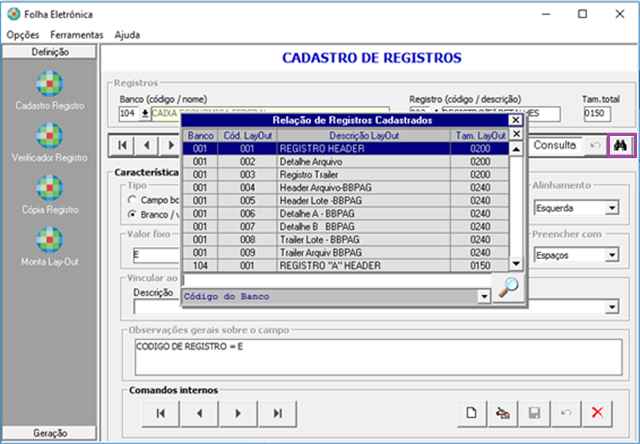640x444 pixels.
Task: Select the Header Arquivo-BBPAG row
Action: point(346,188)
